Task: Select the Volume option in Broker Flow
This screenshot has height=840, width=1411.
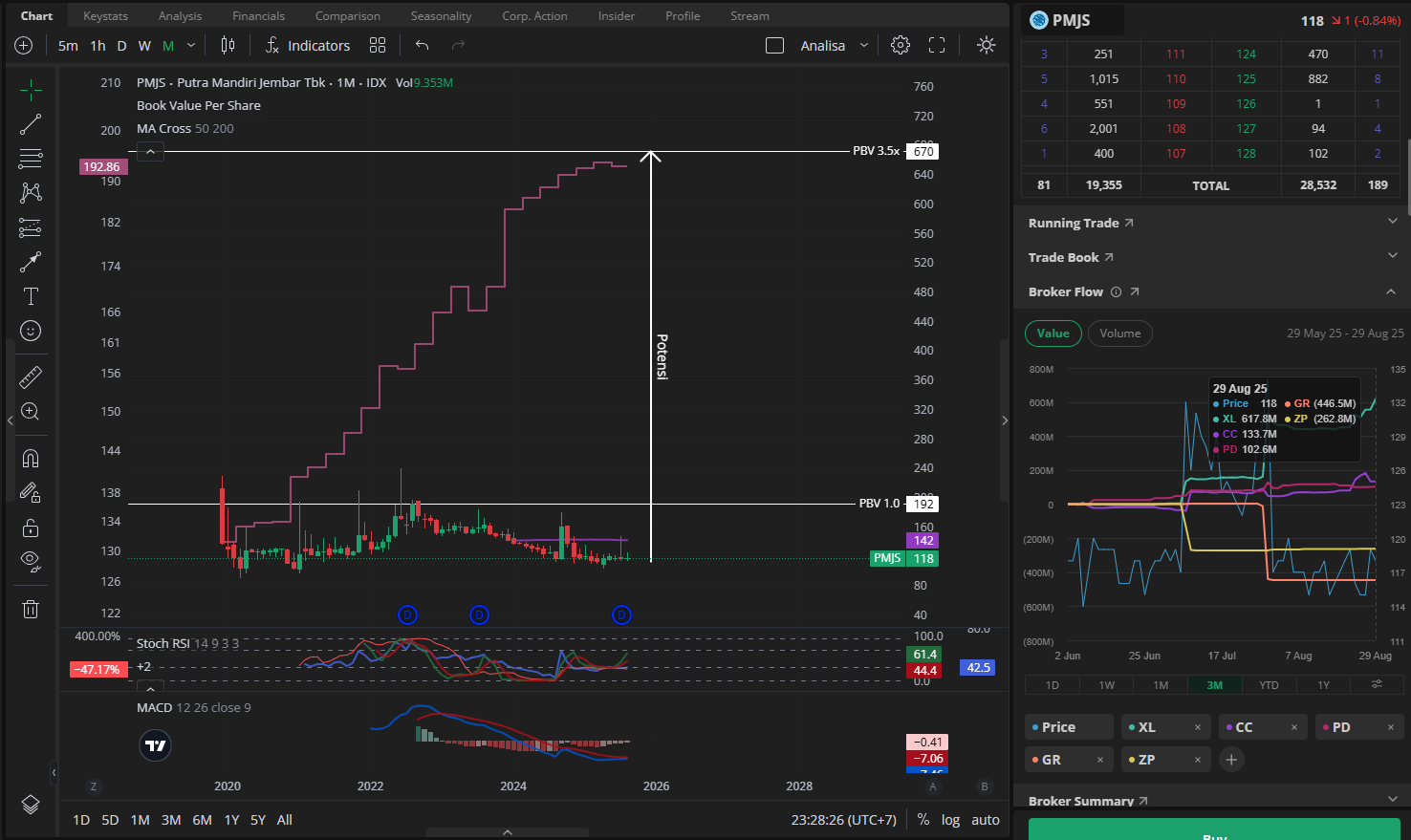Action: click(1120, 334)
